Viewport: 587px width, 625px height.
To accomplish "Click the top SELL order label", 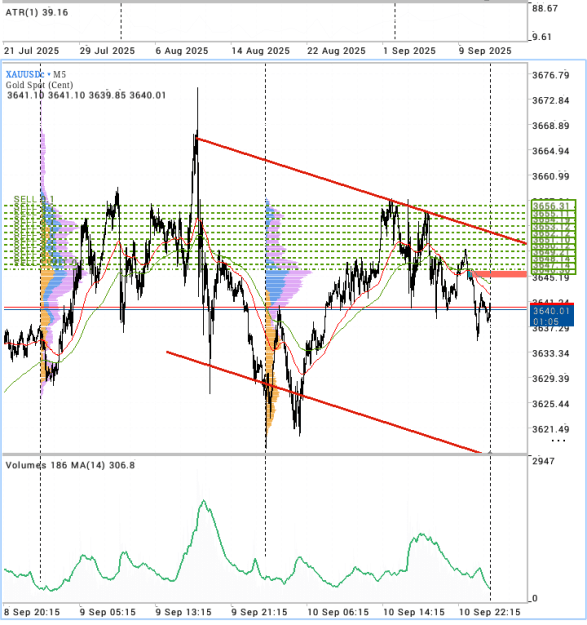I will (x=34, y=199).
